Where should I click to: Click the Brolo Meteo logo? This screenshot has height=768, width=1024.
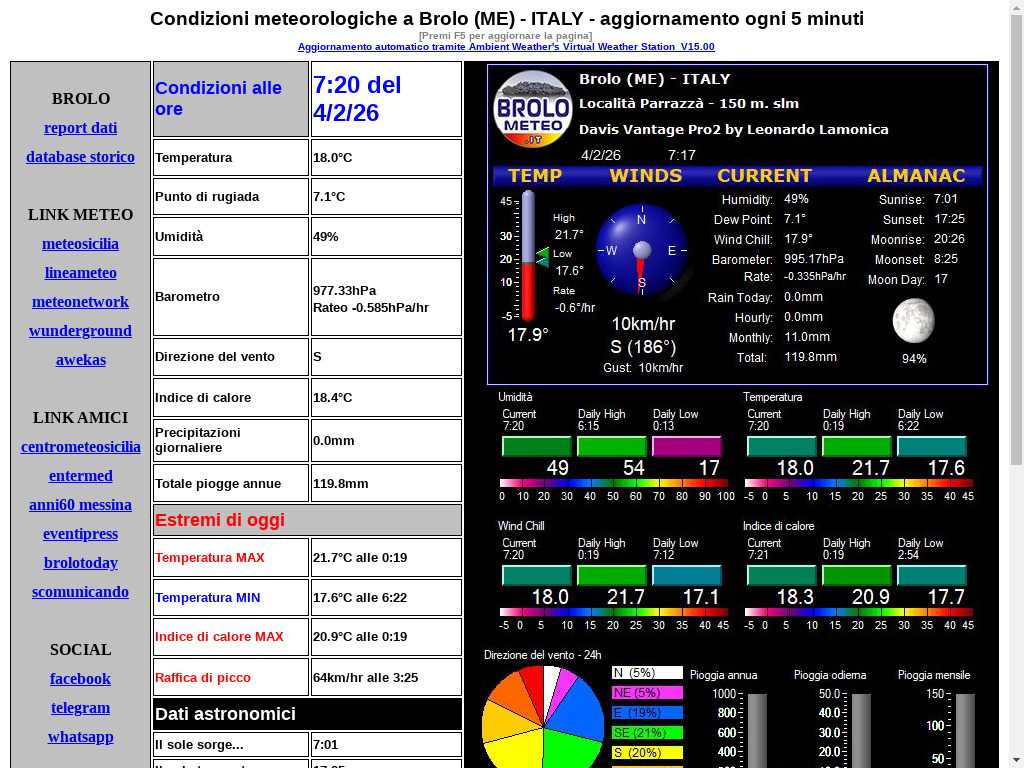(532, 109)
